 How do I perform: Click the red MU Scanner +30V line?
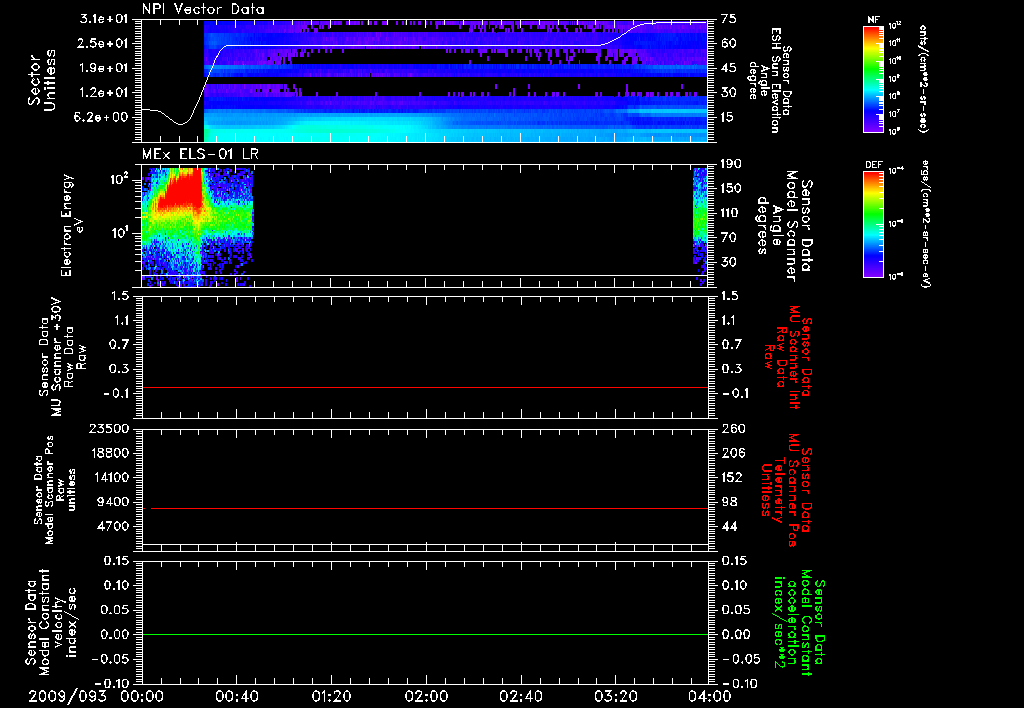[x=425, y=387]
